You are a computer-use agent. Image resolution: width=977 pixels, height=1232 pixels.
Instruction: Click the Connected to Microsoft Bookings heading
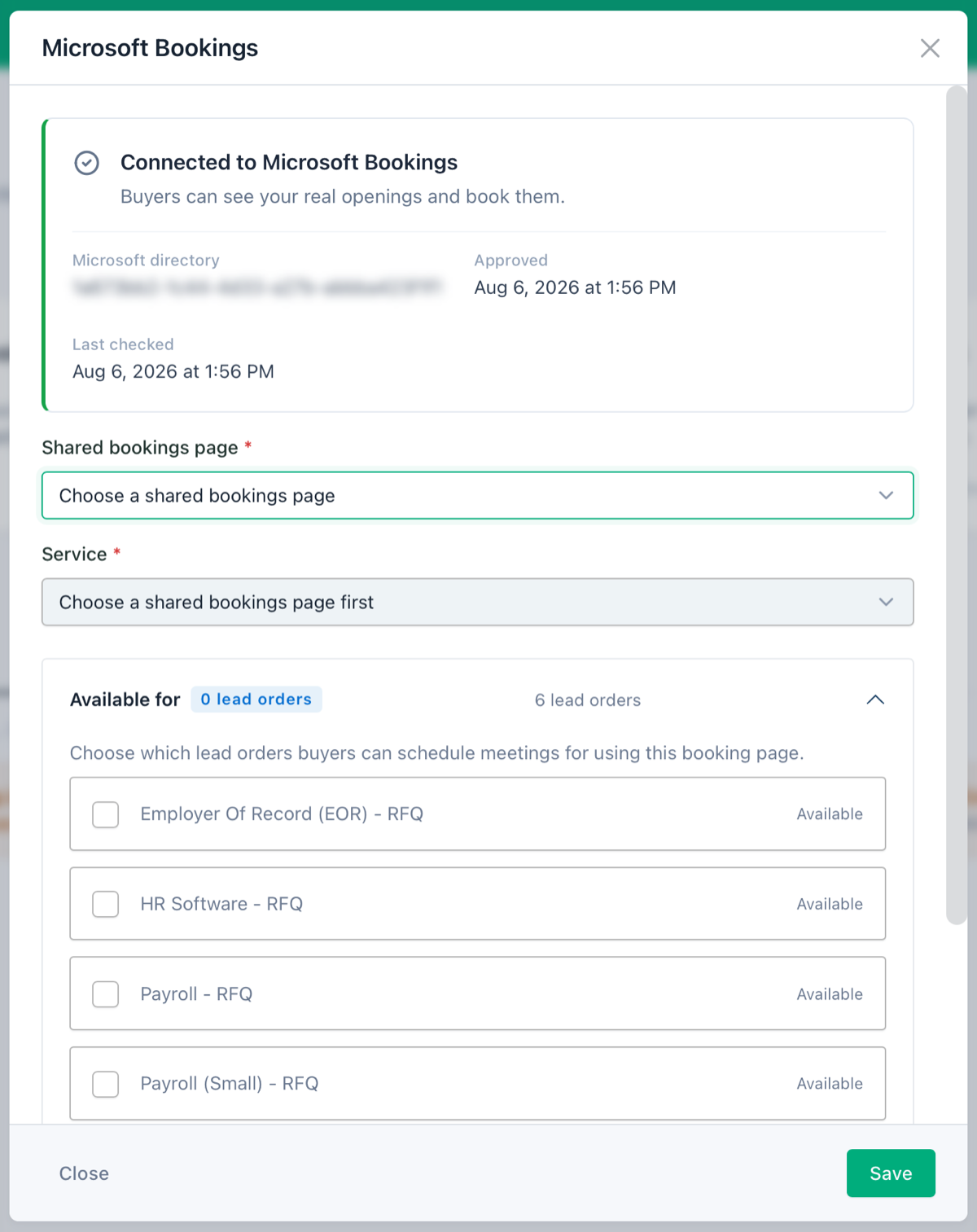tap(289, 162)
